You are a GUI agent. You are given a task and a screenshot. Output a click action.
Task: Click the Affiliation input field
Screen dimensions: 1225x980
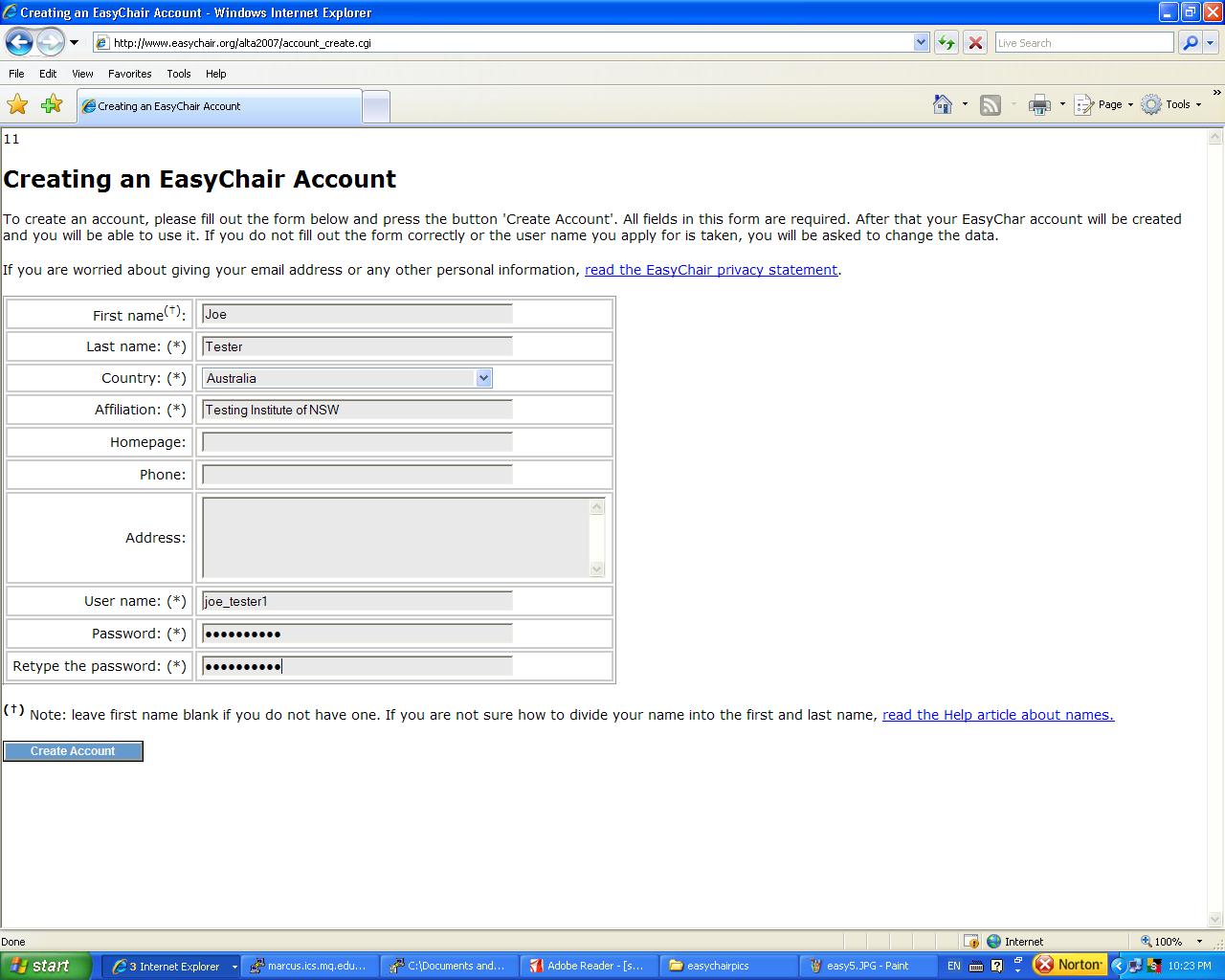[357, 410]
